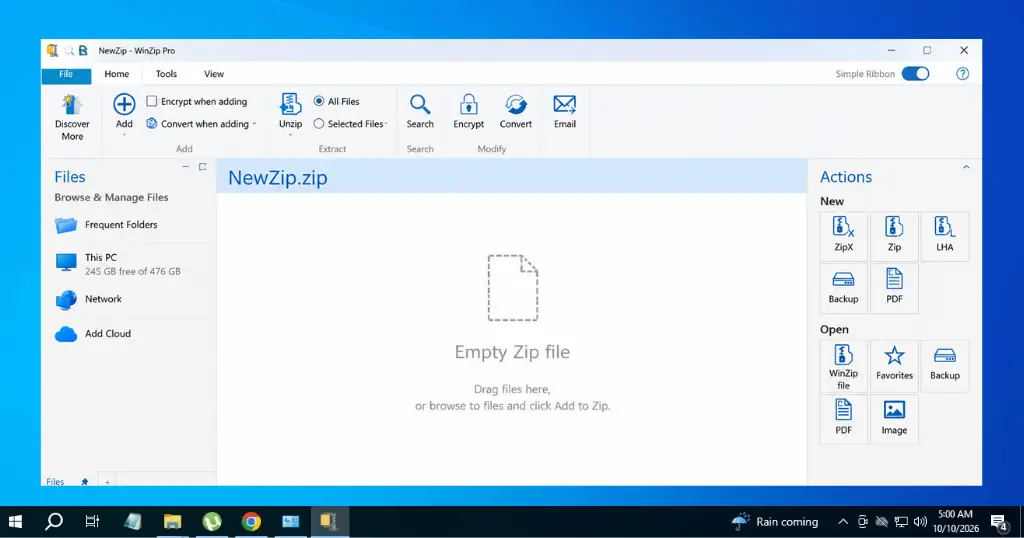Viewport: 1024px width, 538px height.
Task: Open a WinZip file from Actions
Action: [x=843, y=366]
